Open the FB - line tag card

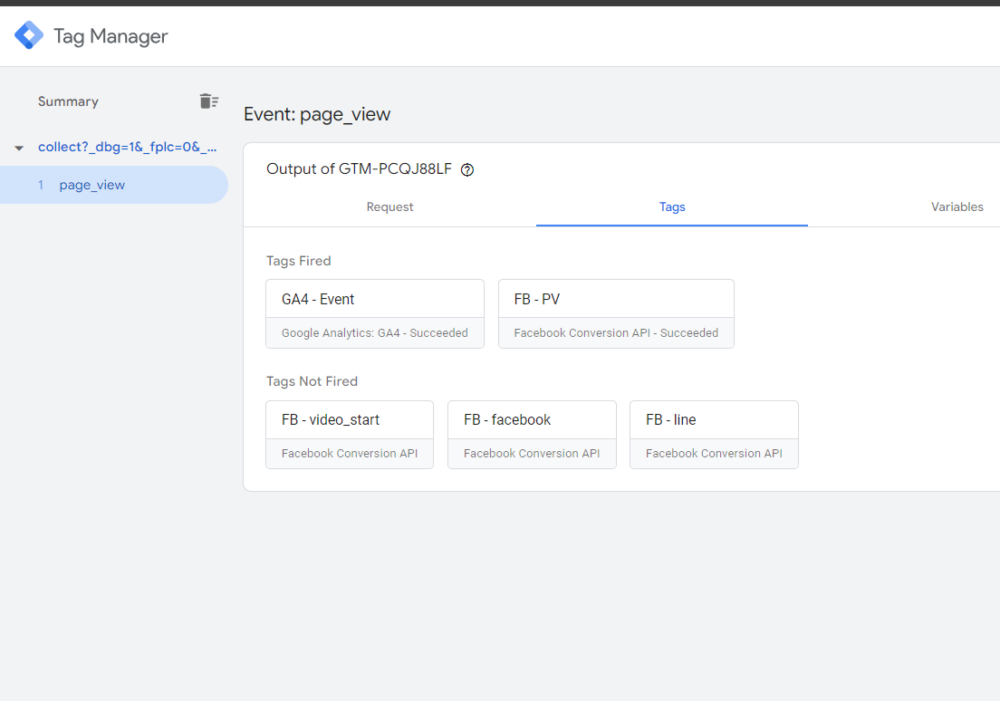tap(714, 434)
